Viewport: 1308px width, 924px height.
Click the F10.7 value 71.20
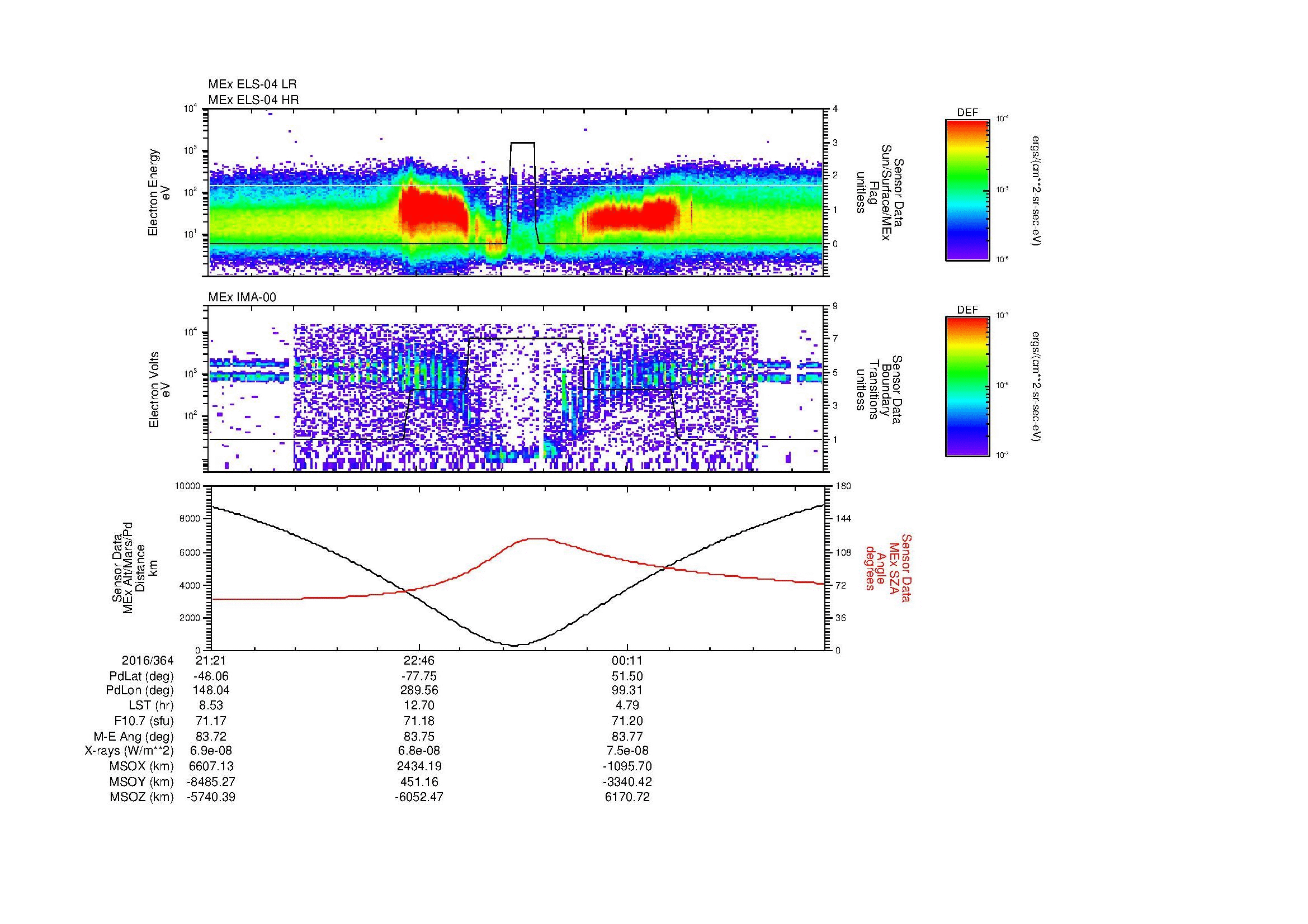coord(627,721)
